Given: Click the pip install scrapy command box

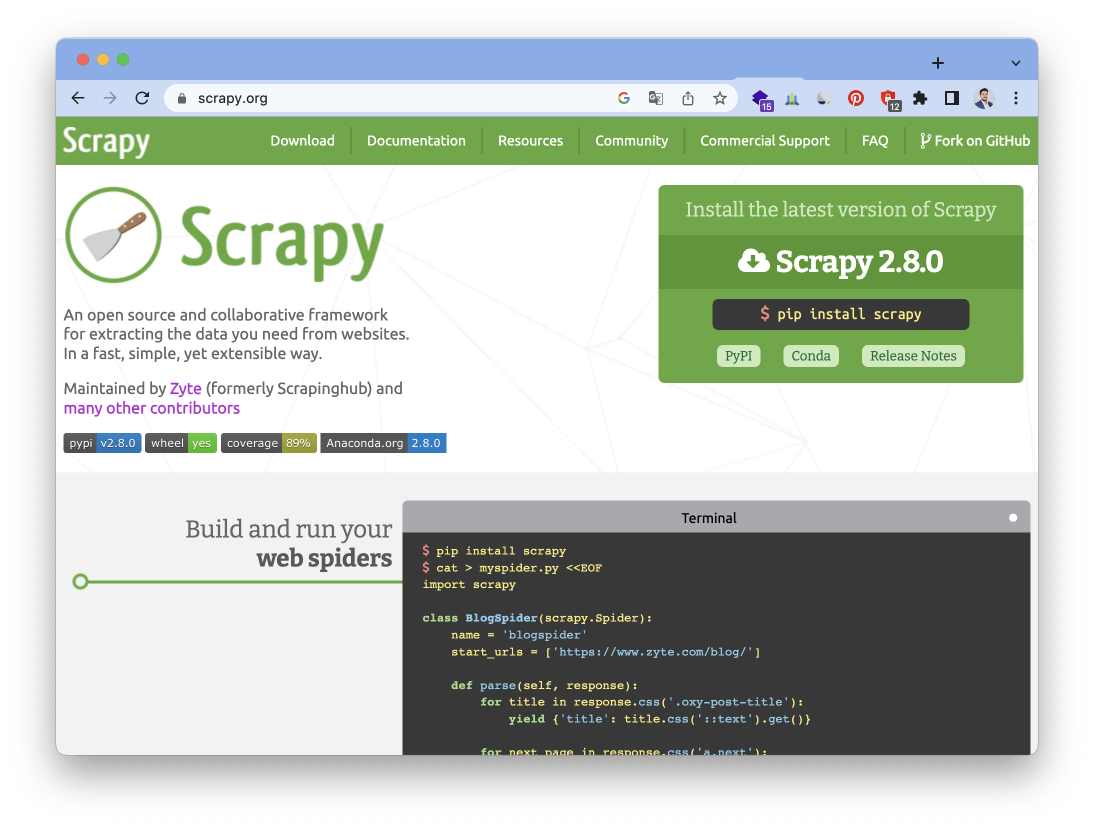Looking at the screenshot, I should tap(841, 314).
